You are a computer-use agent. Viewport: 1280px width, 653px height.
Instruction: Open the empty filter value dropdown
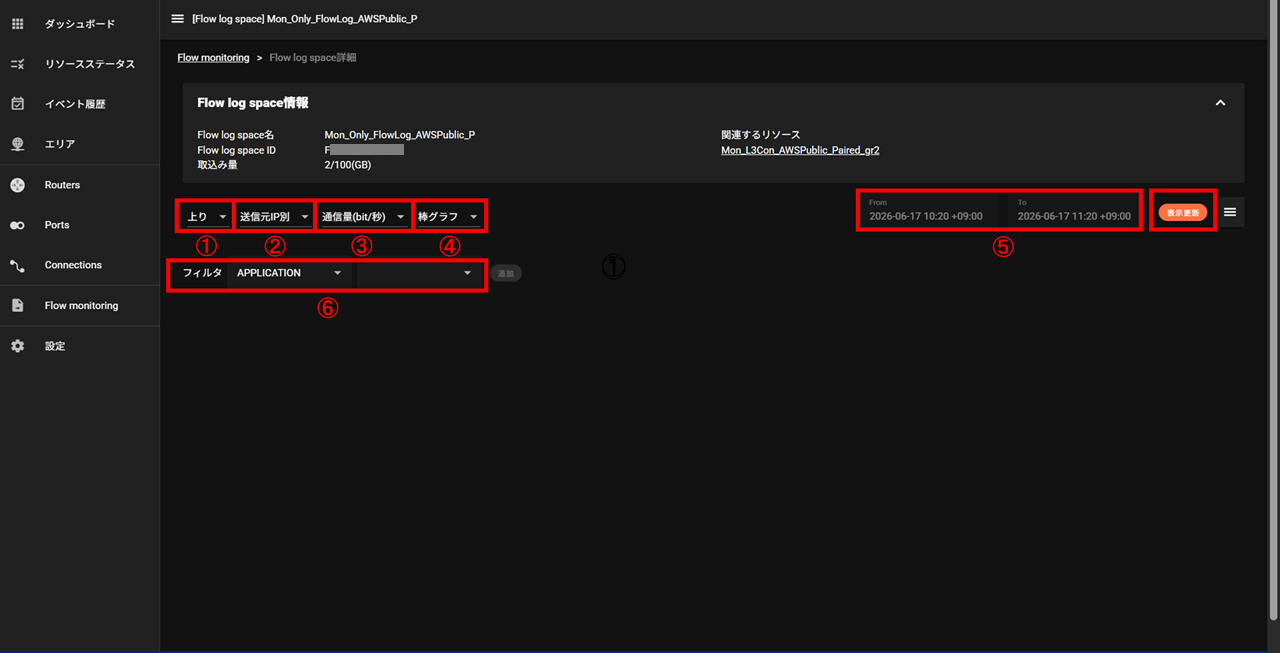click(418, 273)
